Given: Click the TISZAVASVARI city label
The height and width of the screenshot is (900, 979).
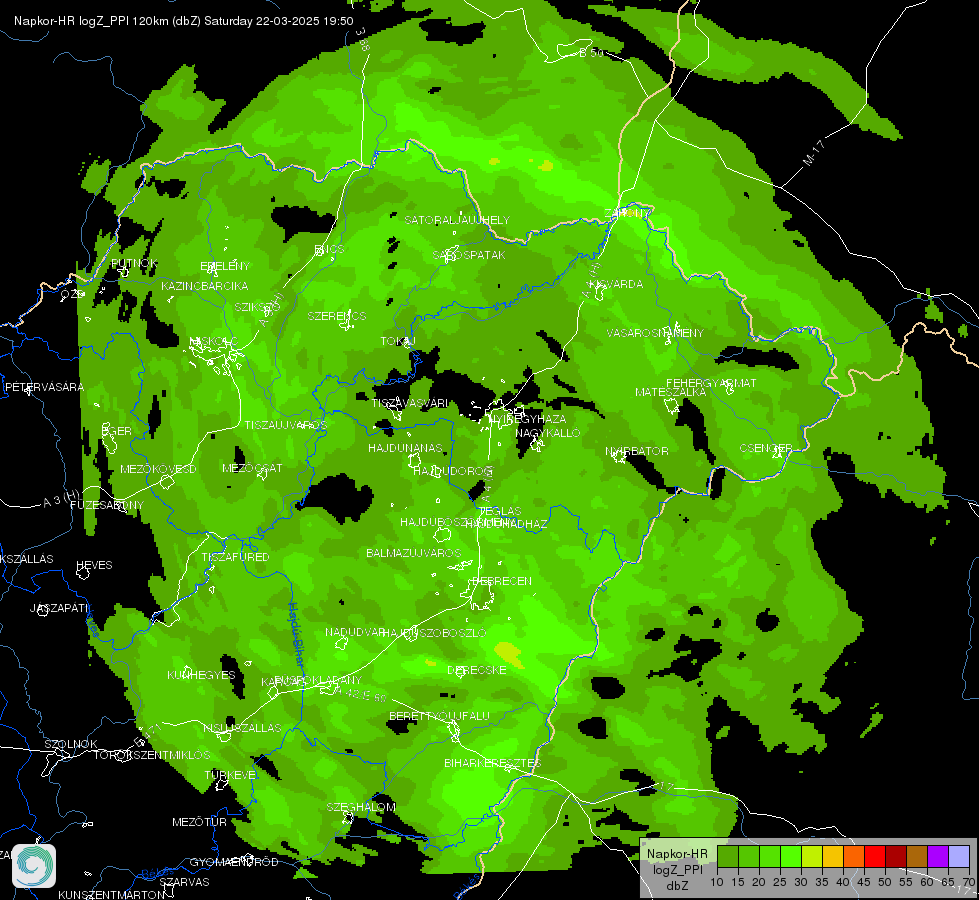Looking at the screenshot, I should point(410,403).
